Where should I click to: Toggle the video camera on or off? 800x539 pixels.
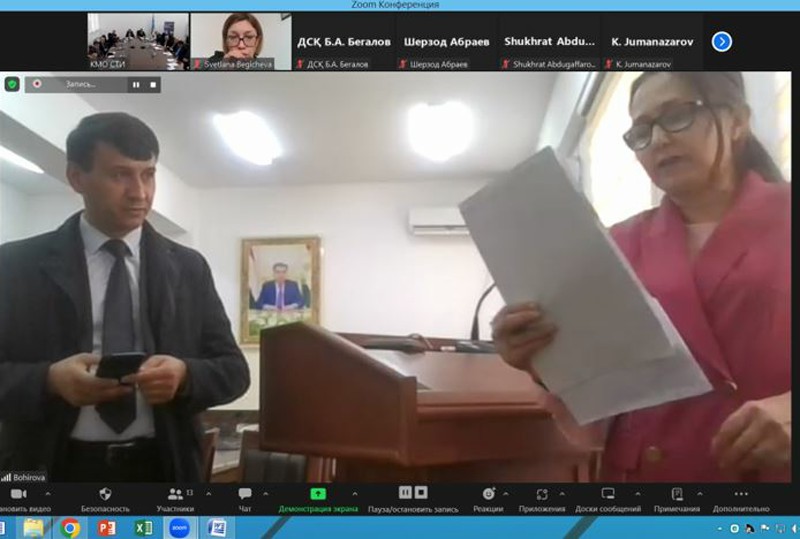point(18,494)
